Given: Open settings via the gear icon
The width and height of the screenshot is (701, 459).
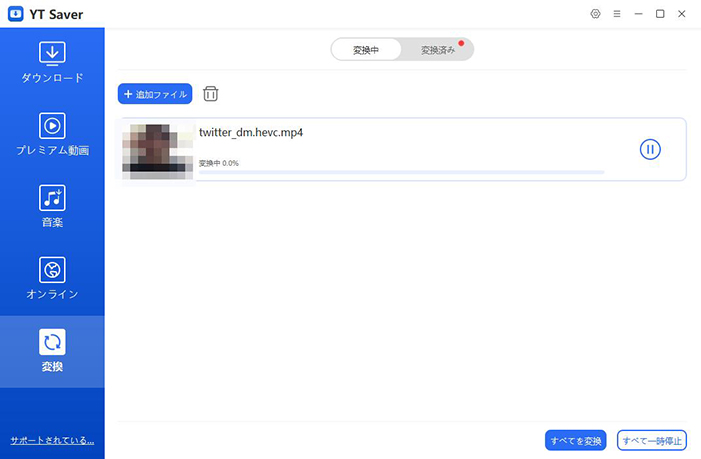Looking at the screenshot, I should pyautogui.click(x=595, y=14).
